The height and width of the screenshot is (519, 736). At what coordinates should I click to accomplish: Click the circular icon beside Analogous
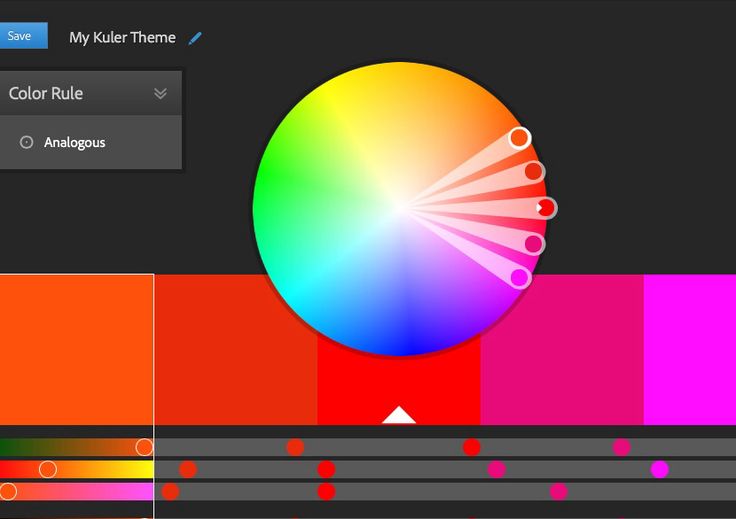click(27, 143)
